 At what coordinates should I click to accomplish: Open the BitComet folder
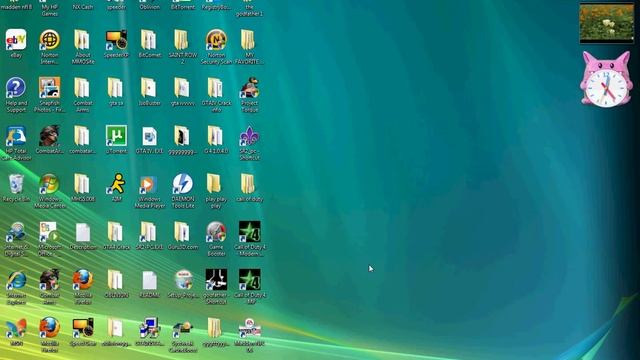[149, 40]
